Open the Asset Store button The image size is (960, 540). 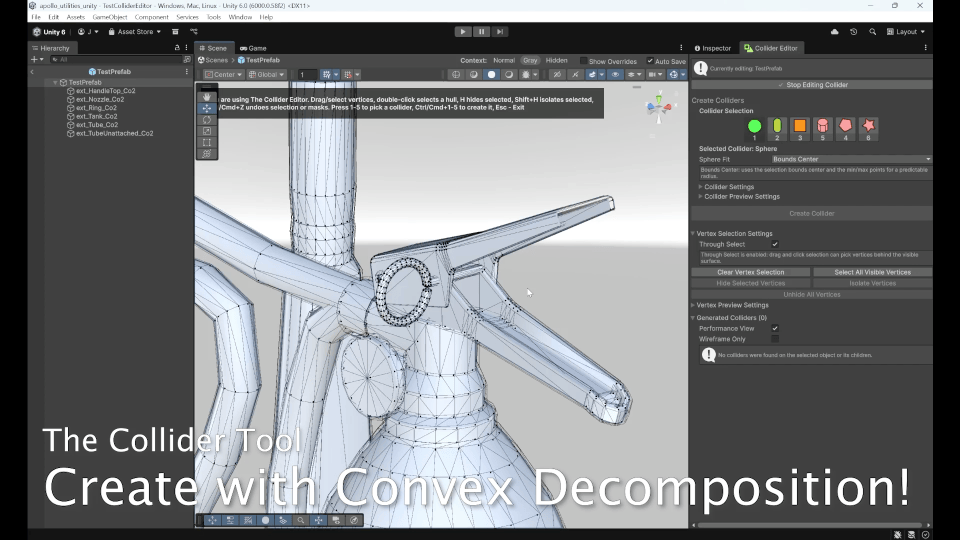135,32
